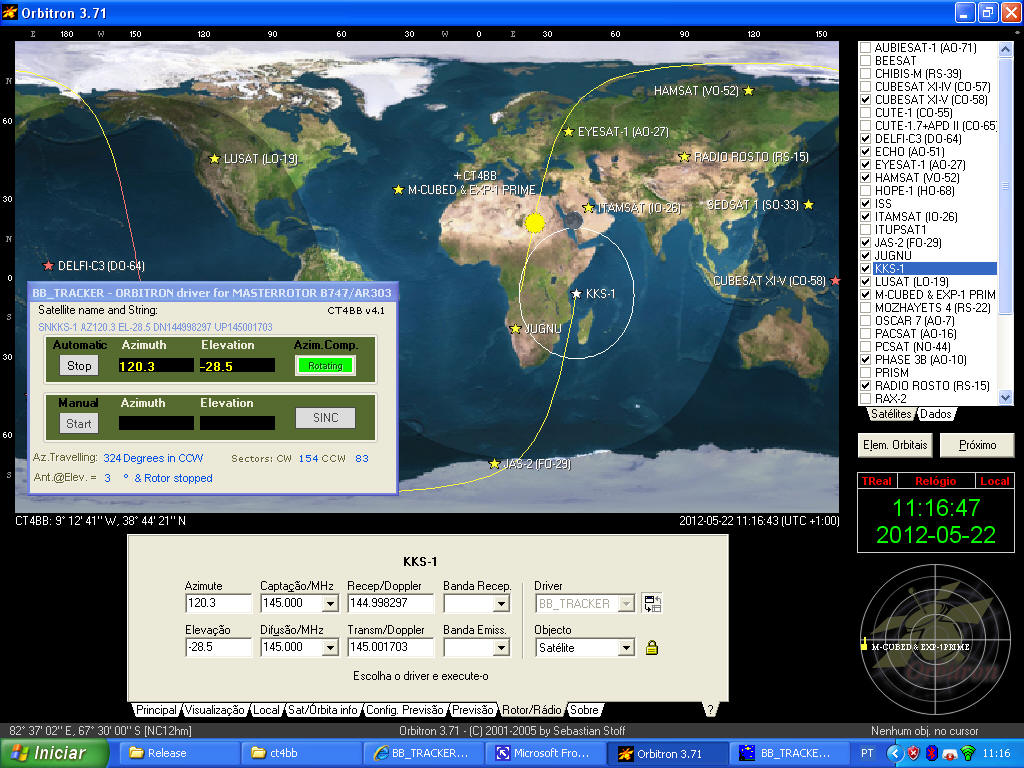Uncheck the ISS satellite checkbox
This screenshot has height=768, width=1024.
[865, 204]
